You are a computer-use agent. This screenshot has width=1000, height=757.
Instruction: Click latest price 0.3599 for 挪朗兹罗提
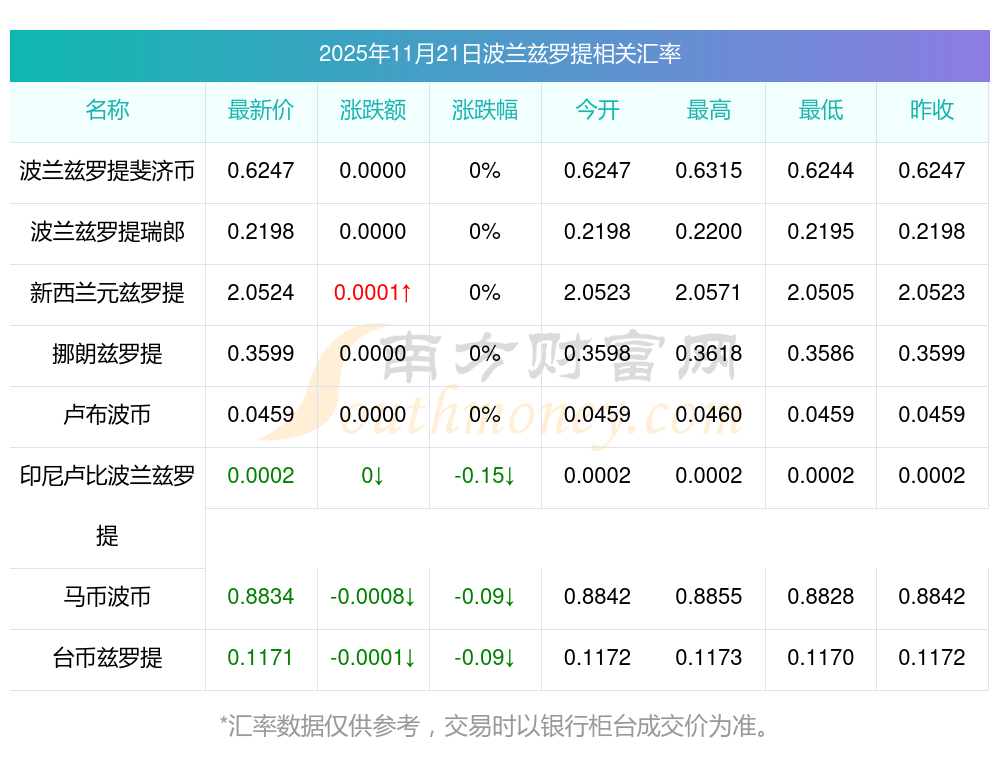(x=261, y=353)
